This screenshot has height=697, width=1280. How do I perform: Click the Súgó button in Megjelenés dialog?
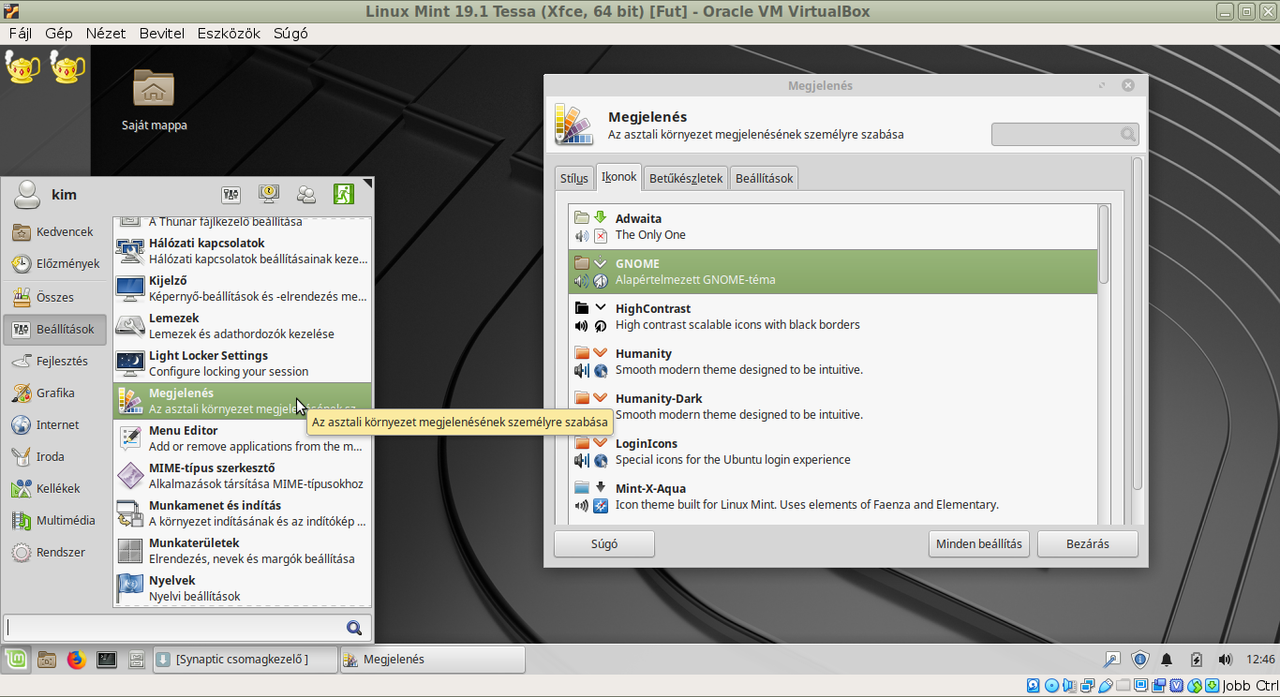pos(604,544)
